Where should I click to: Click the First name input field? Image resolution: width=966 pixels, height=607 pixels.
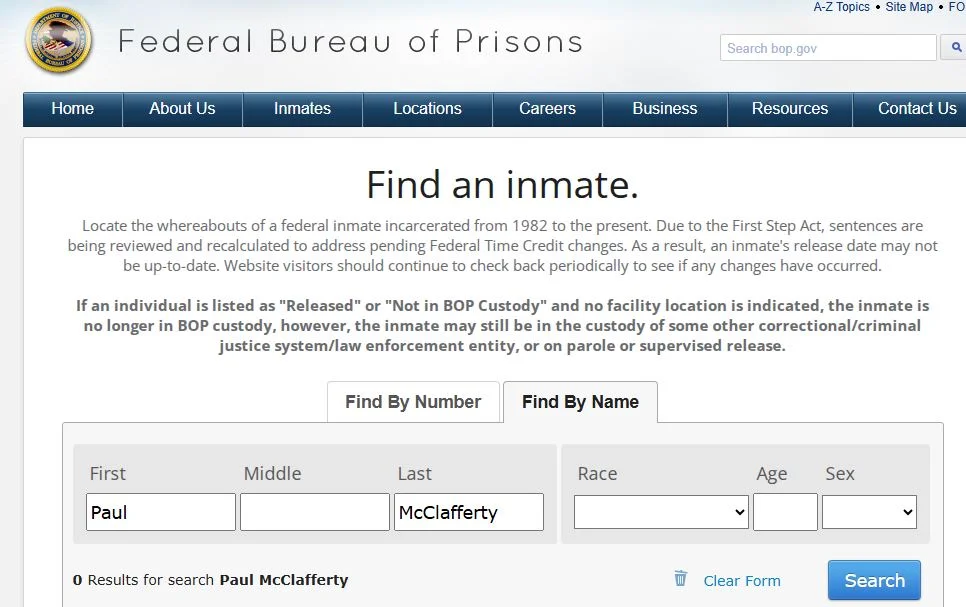161,512
